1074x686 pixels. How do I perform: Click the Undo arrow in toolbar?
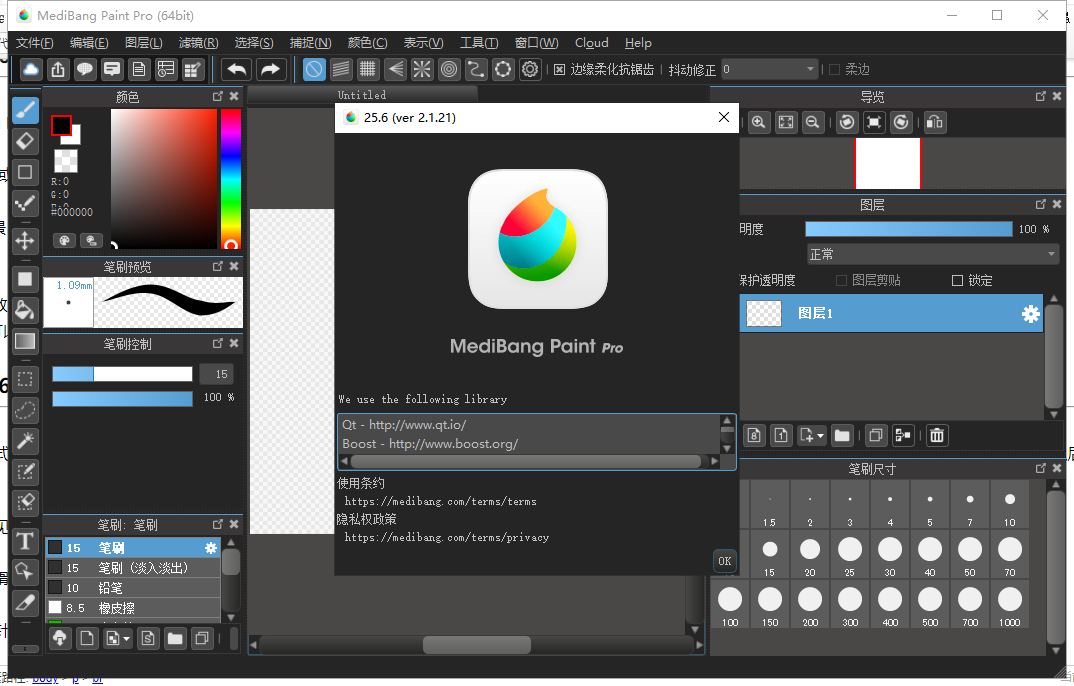click(237, 69)
